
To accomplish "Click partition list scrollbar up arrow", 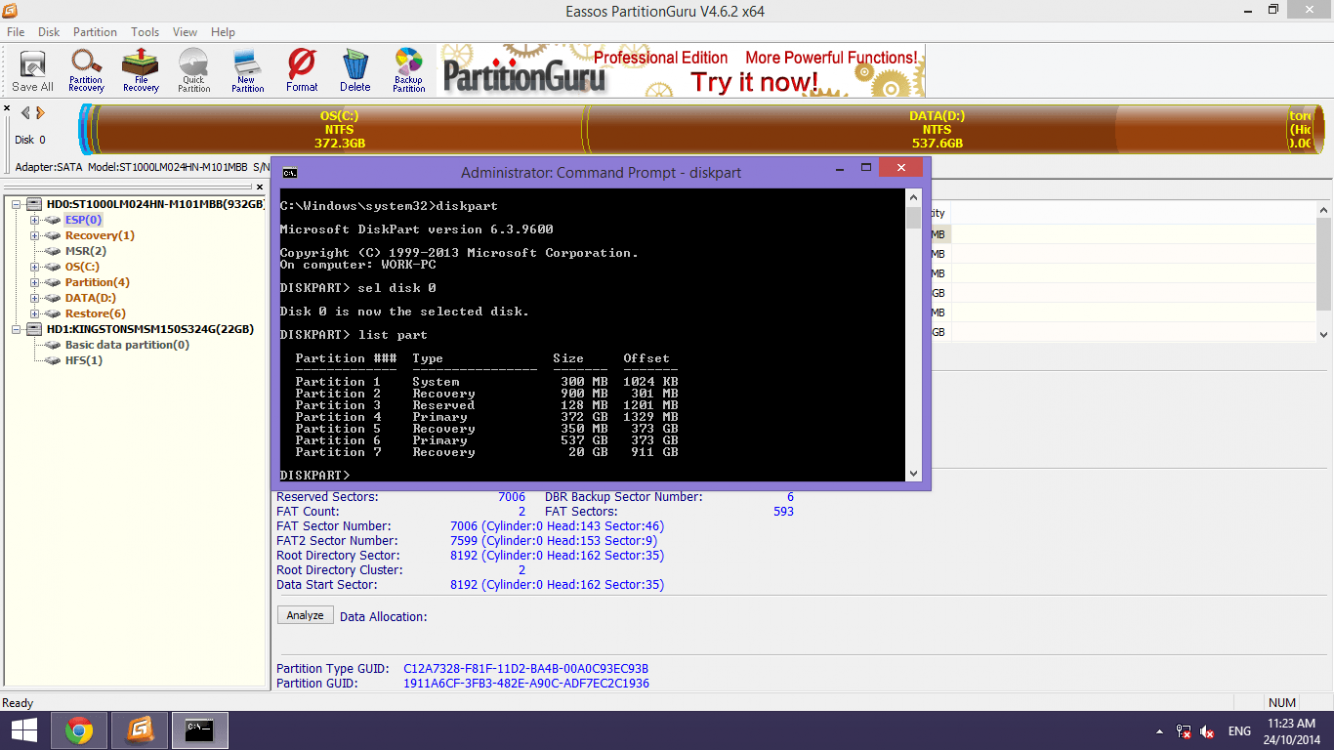I will 1324,210.
